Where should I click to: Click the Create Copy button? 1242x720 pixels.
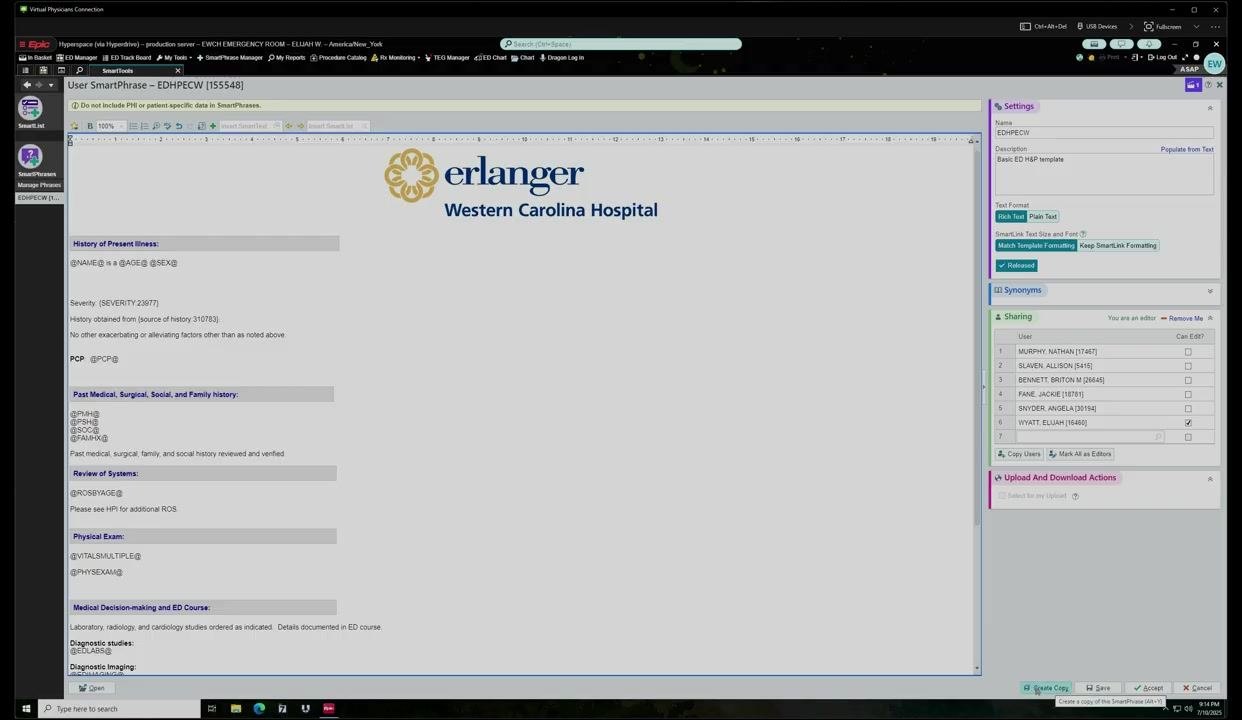(x=1046, y=688)
